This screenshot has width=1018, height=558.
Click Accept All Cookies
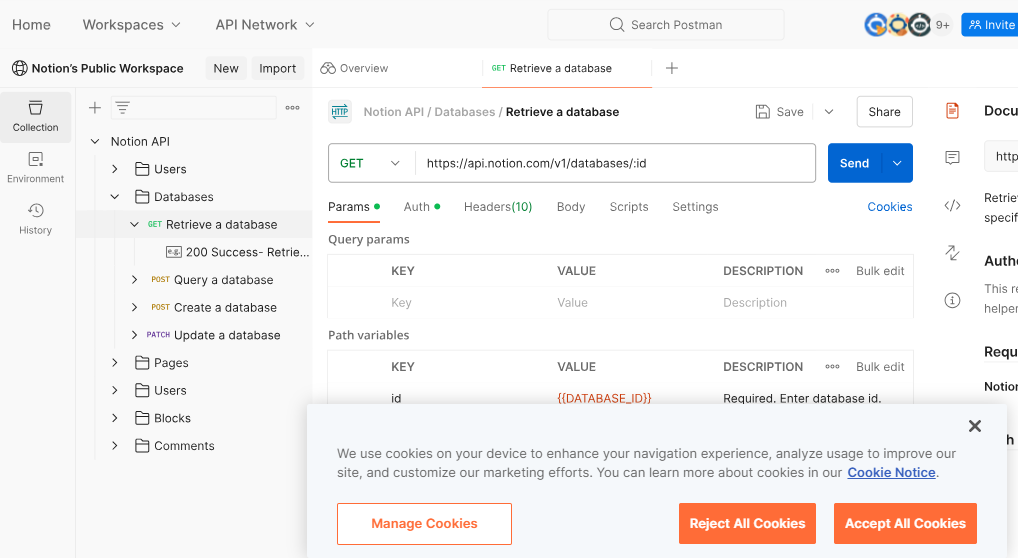(905, 524)
